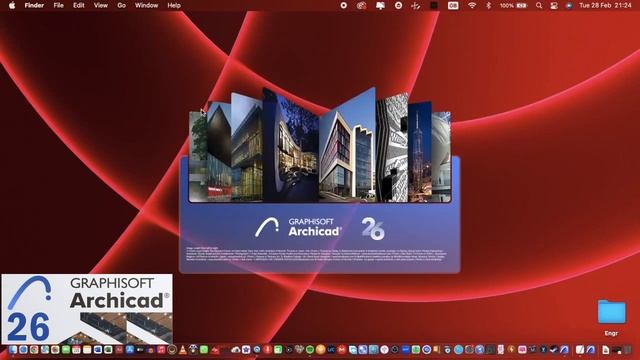Open Microsoft Excel in Dock

(108, 350)
